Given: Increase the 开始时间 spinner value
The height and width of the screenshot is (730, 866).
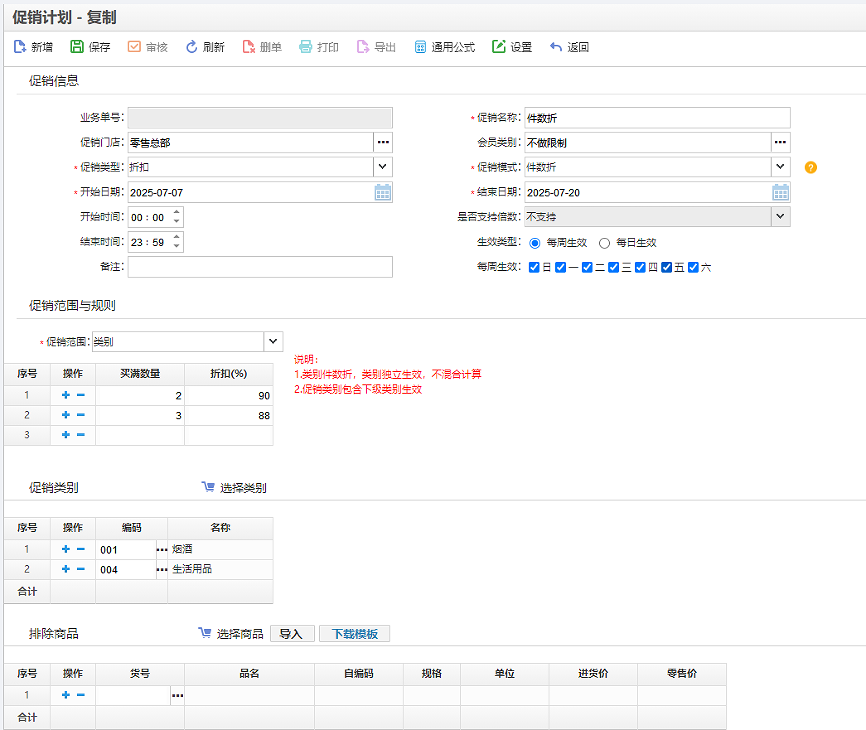Looking at the screenshot, I should [x=177, y=212].
